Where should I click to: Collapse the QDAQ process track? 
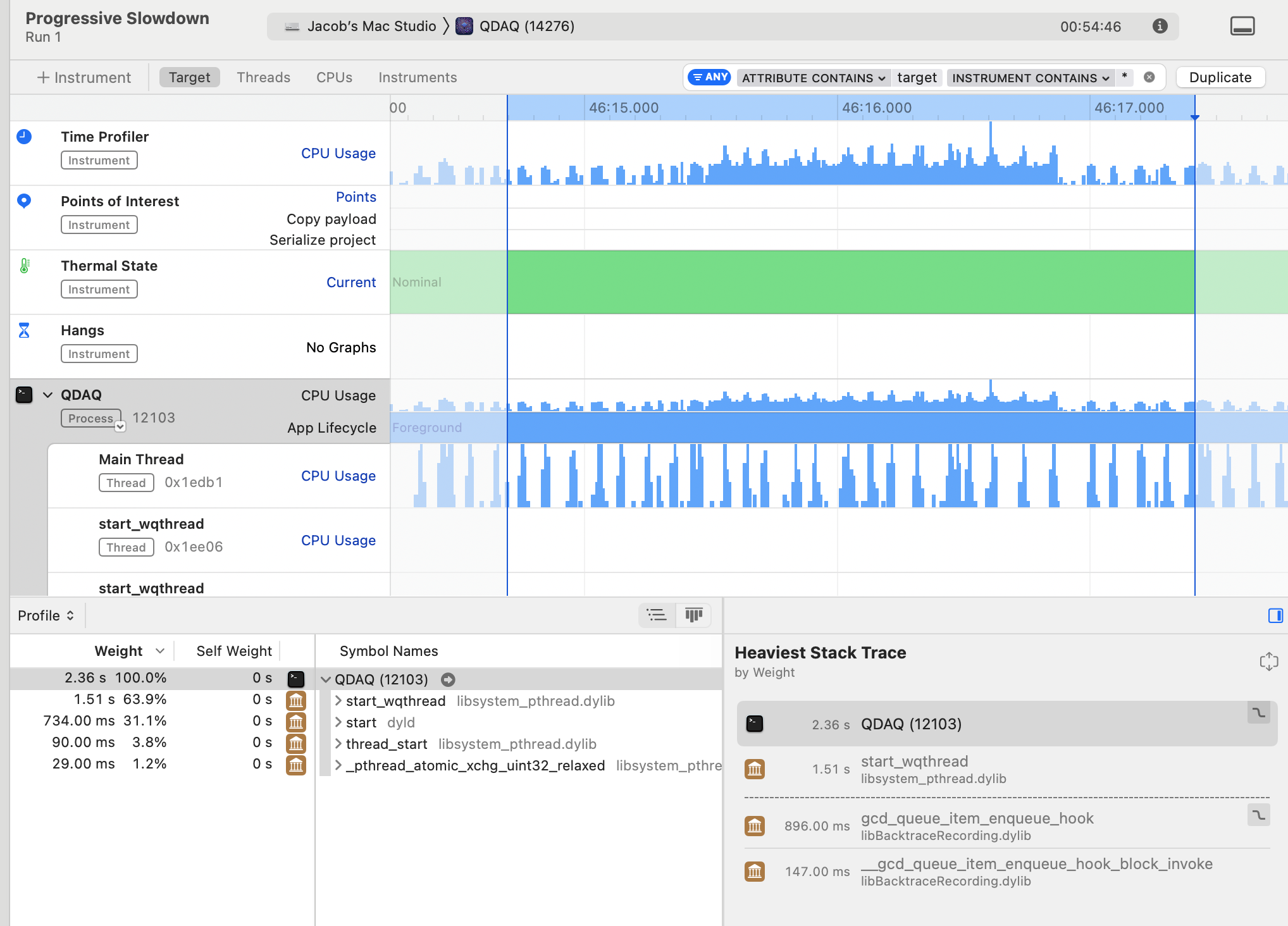tap(47, 395)
